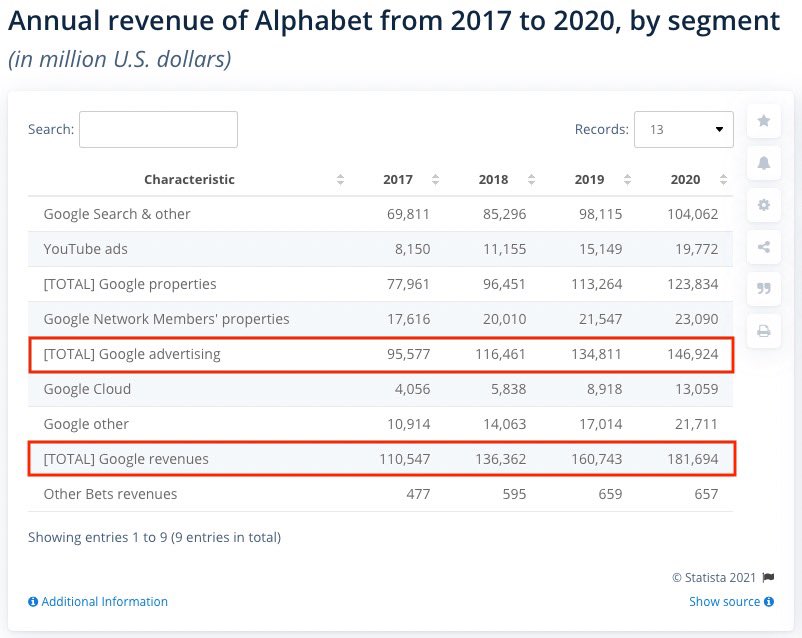Image resolution: width=802 pixels, height=638 pixels.
Task: Click the Google other value 21,711
Action: [697, 424]
